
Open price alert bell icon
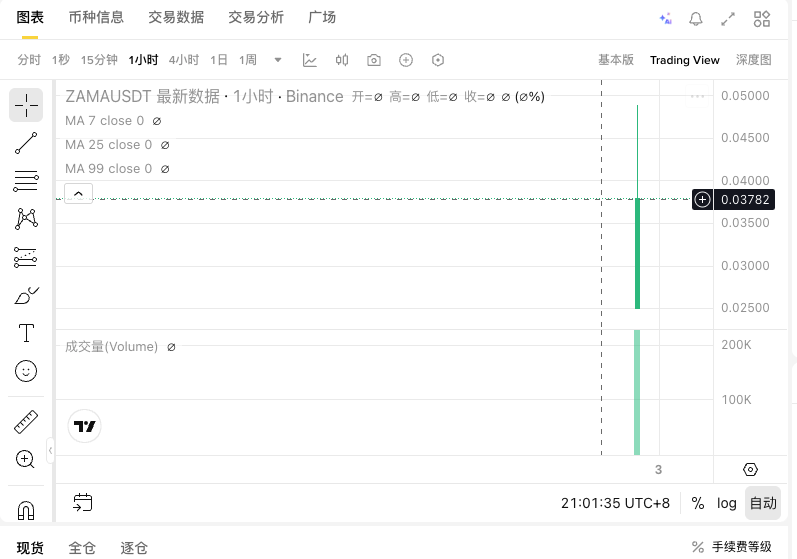(696, 19)
